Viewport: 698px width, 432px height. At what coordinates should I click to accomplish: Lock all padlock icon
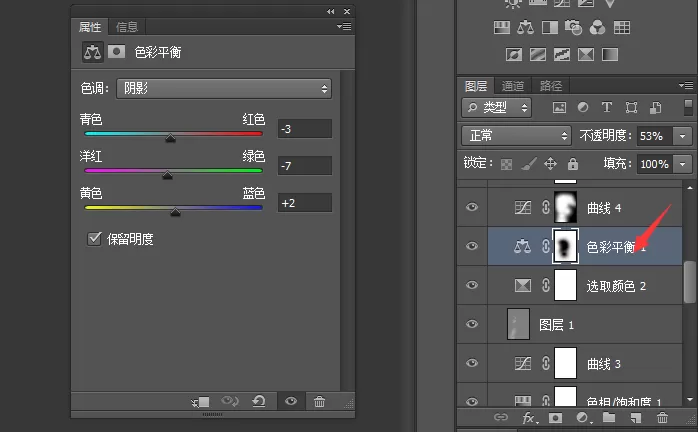click(573, 164)
